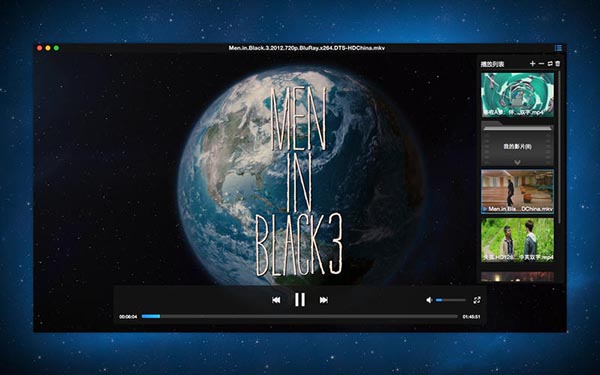The width and height of the screenshot is (600, 375).
Task: Click the window title filename
Action: (307, 48)
